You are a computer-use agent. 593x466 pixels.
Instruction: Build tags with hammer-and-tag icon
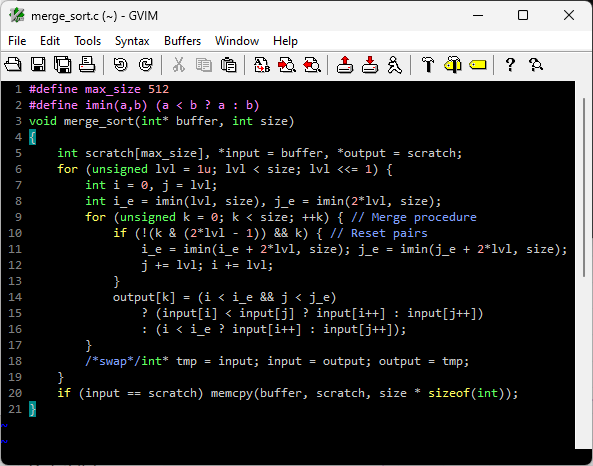[453, 64]
